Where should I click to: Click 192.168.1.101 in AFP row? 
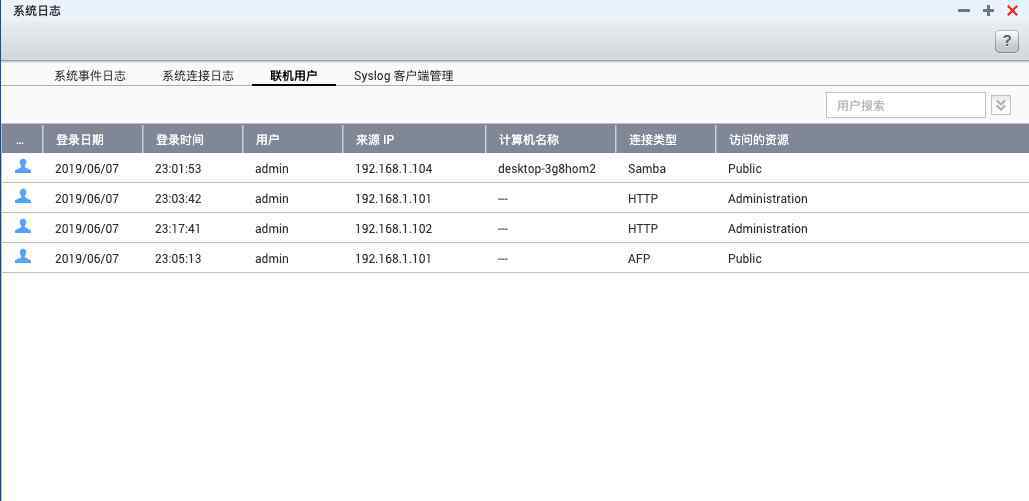click(393, 259)
